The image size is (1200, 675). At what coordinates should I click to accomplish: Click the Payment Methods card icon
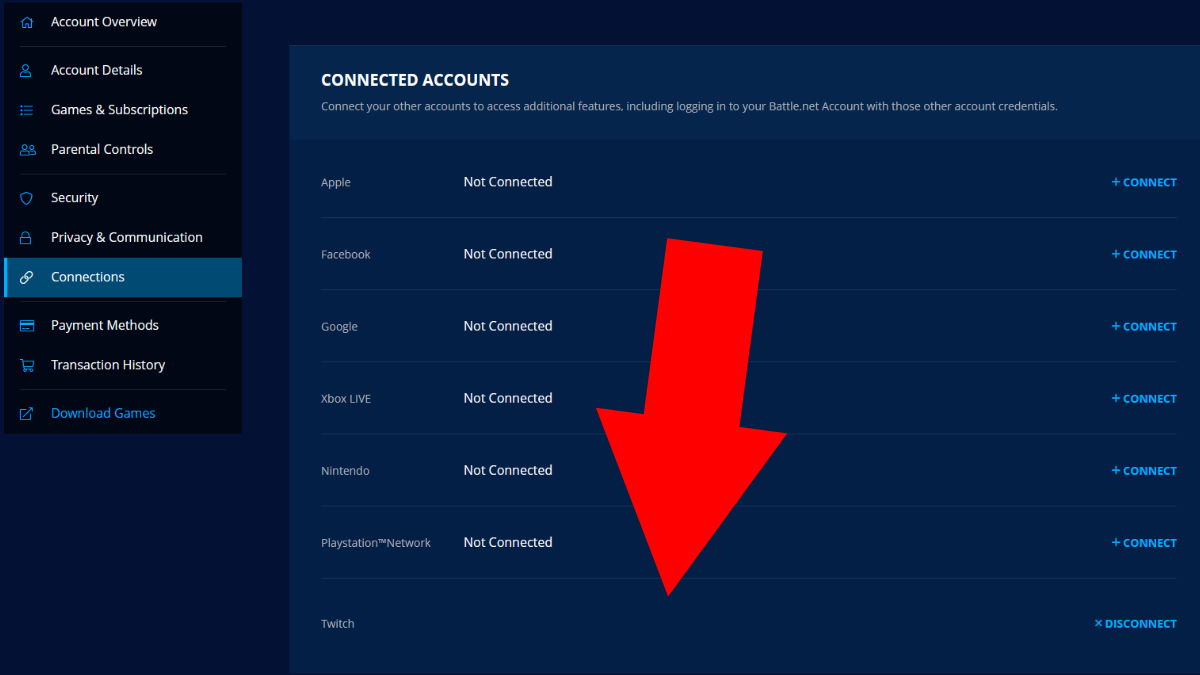(27, 326)
